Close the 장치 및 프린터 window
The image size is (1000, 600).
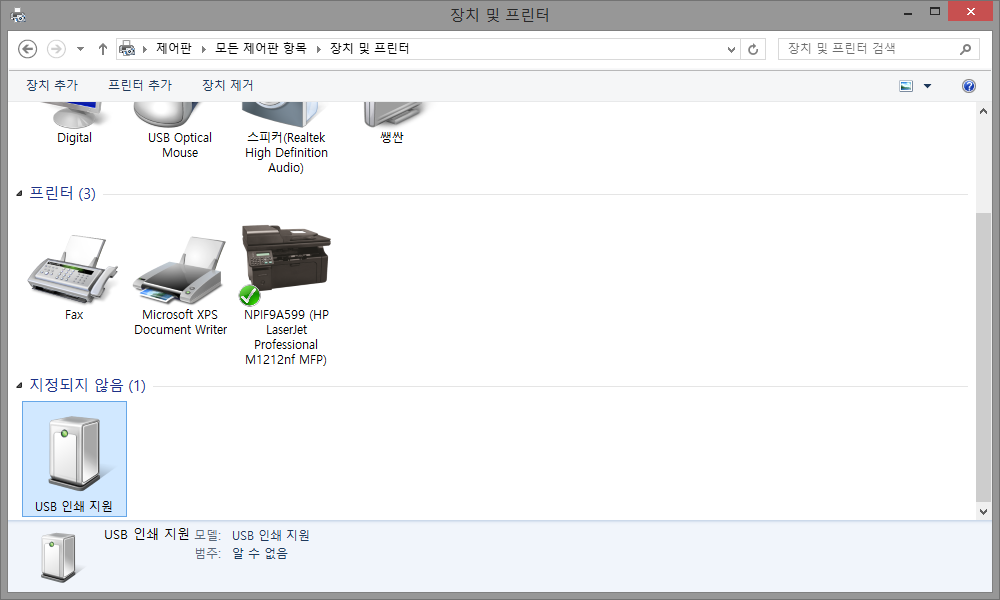tap(971, 11)
